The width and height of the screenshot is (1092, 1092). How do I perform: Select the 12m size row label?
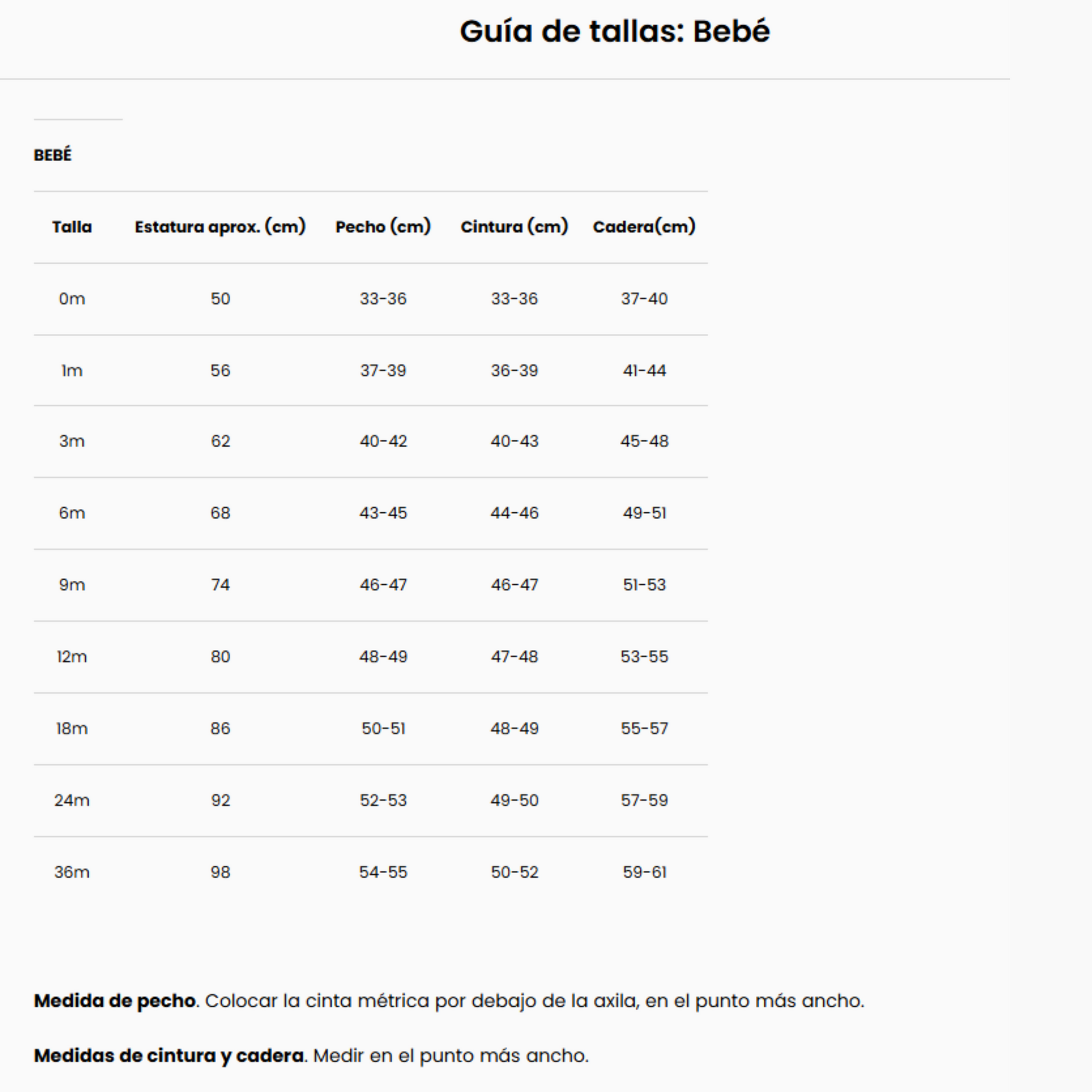[x=72, y=656]
